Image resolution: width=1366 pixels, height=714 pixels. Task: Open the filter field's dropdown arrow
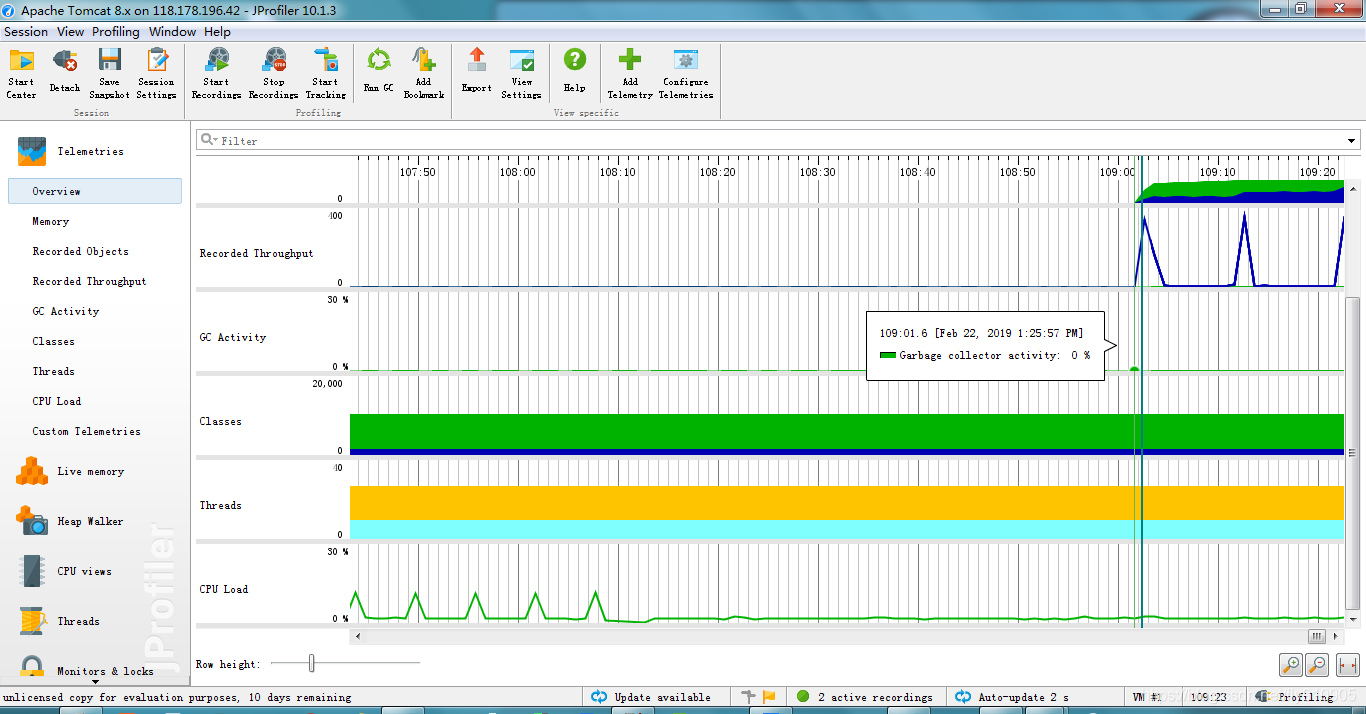(x=1352, y=141)
